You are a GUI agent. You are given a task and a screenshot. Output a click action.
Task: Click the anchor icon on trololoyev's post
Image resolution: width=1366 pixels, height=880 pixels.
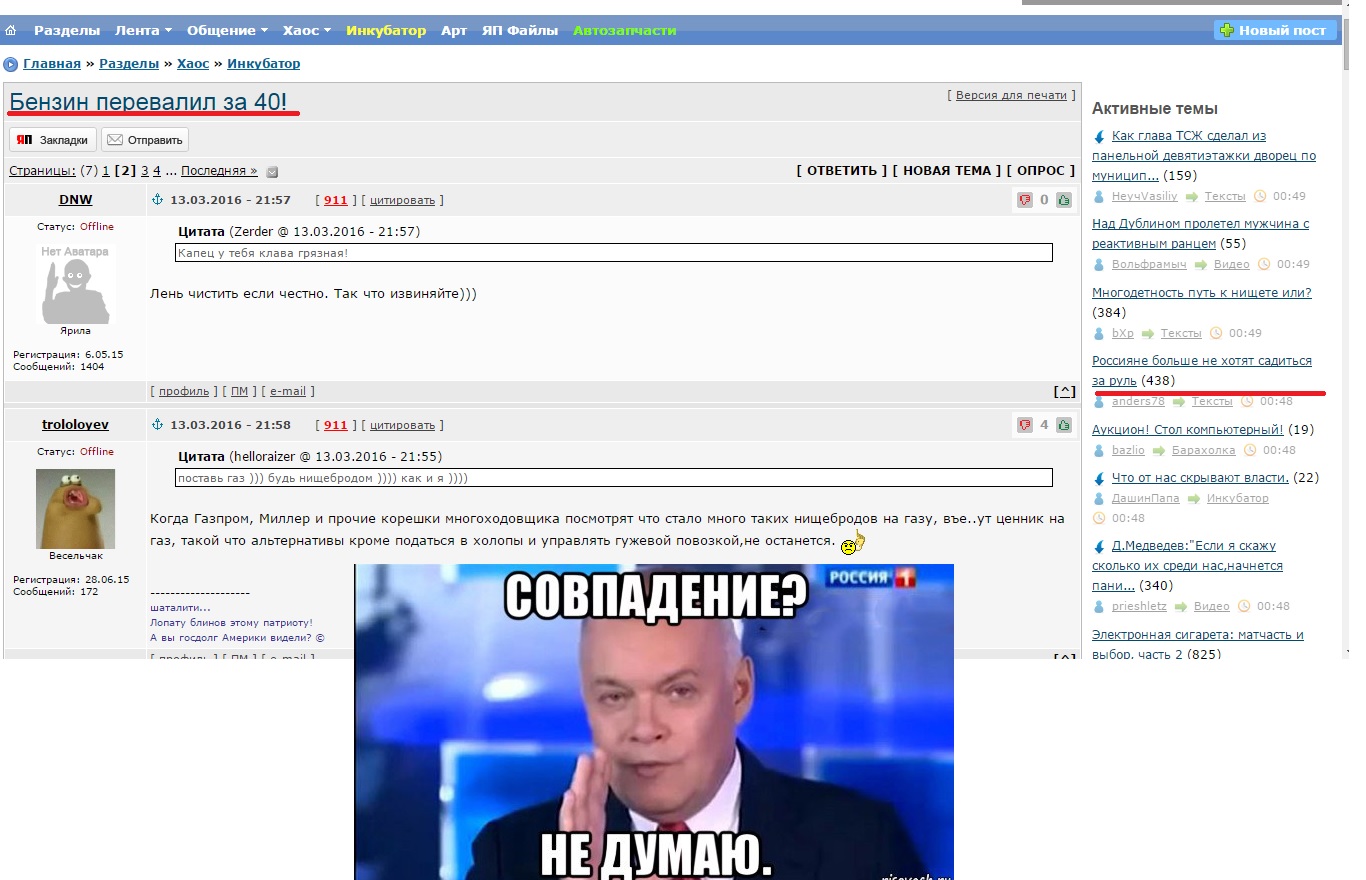[156, 425]
